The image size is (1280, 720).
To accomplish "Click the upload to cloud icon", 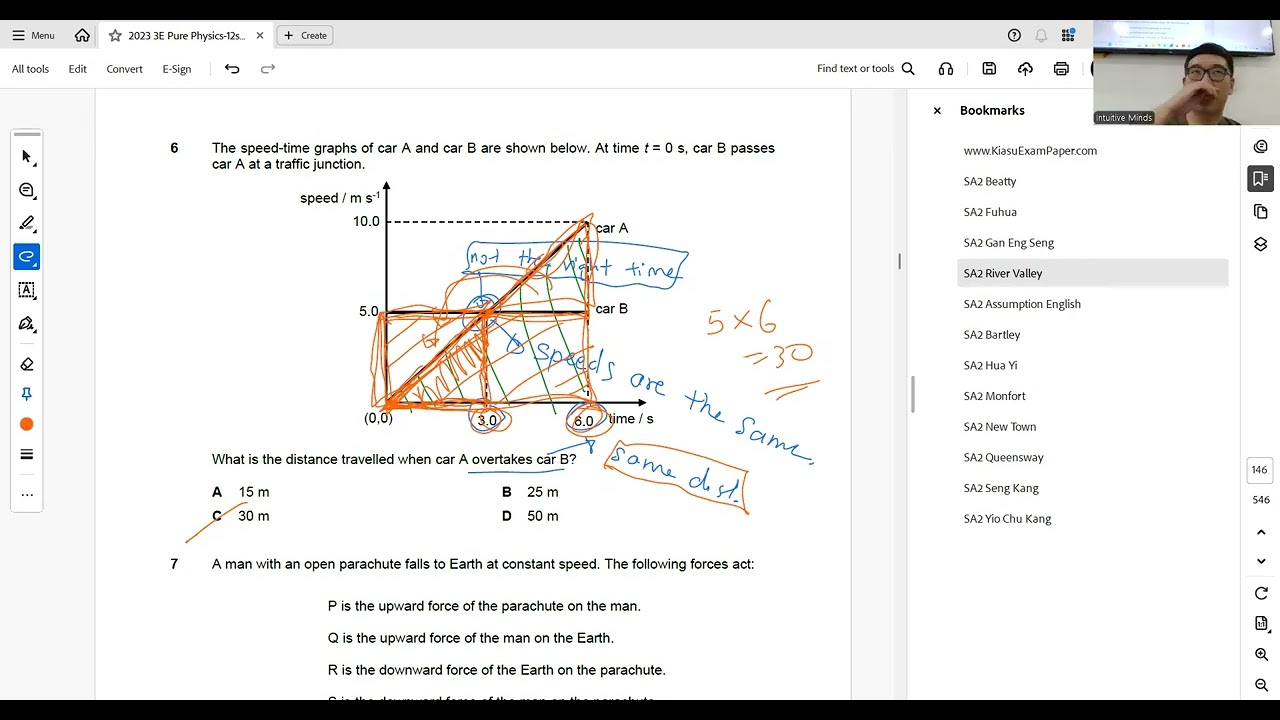I will [x=1025, y=69].
